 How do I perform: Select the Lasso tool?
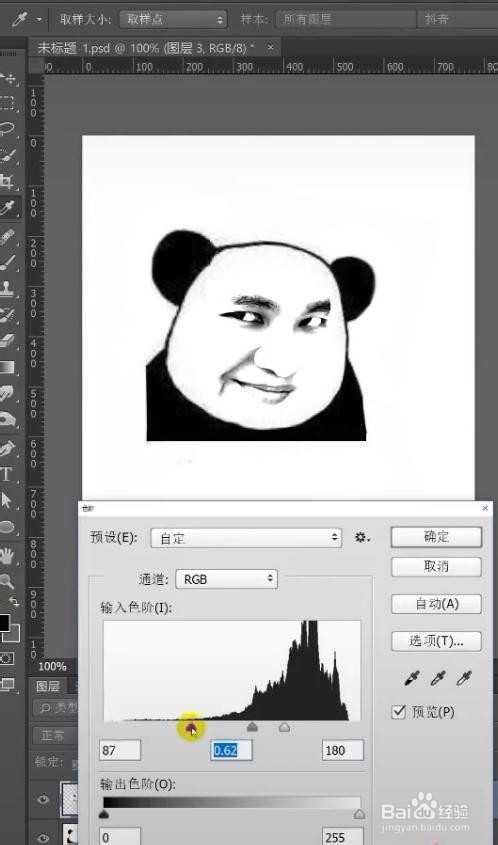[x=8, y=129]
